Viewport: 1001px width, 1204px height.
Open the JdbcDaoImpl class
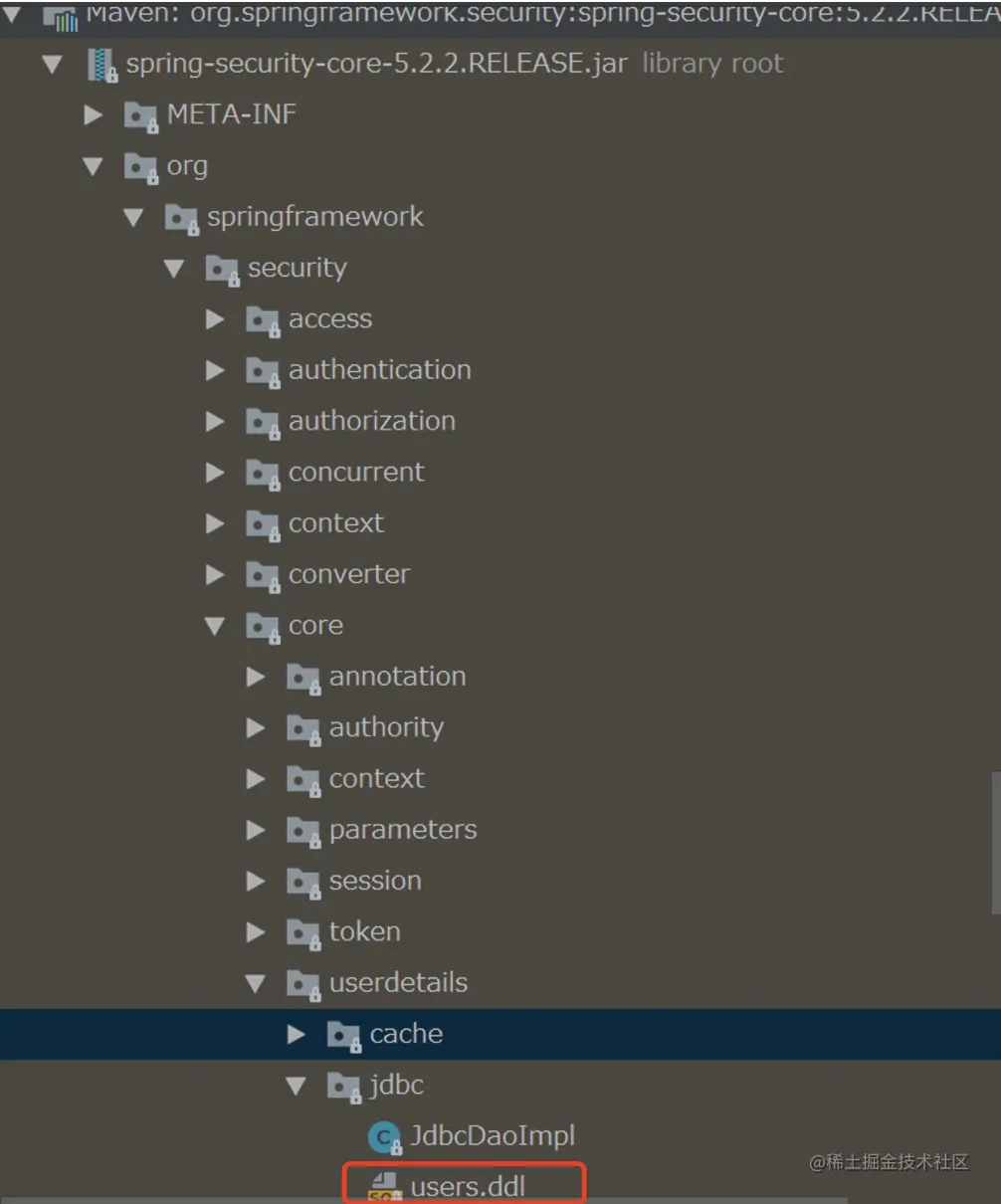click(493, 1135)
